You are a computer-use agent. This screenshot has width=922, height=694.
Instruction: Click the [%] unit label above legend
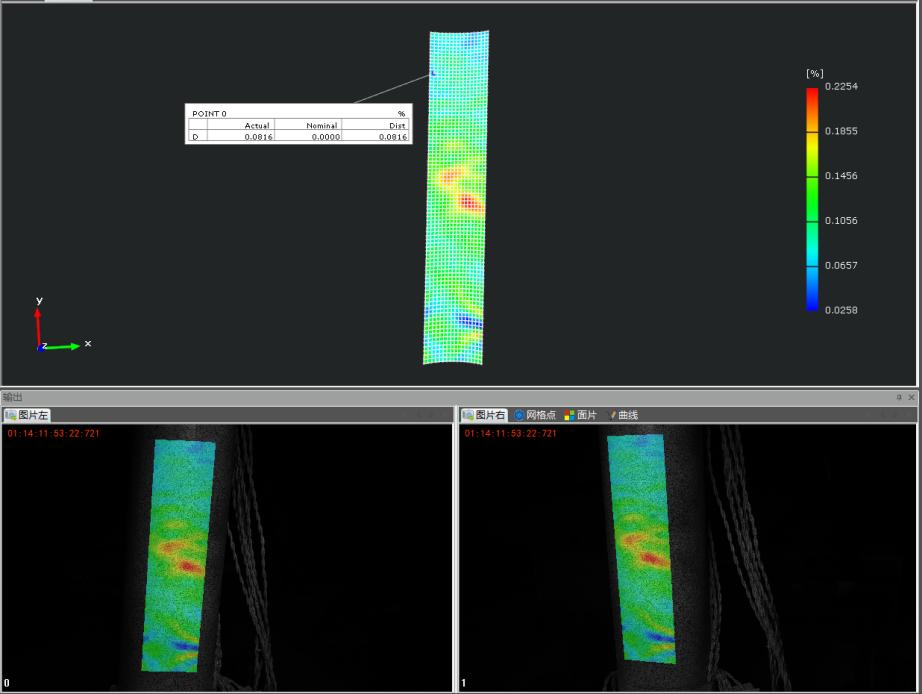(x=814, y=74)
